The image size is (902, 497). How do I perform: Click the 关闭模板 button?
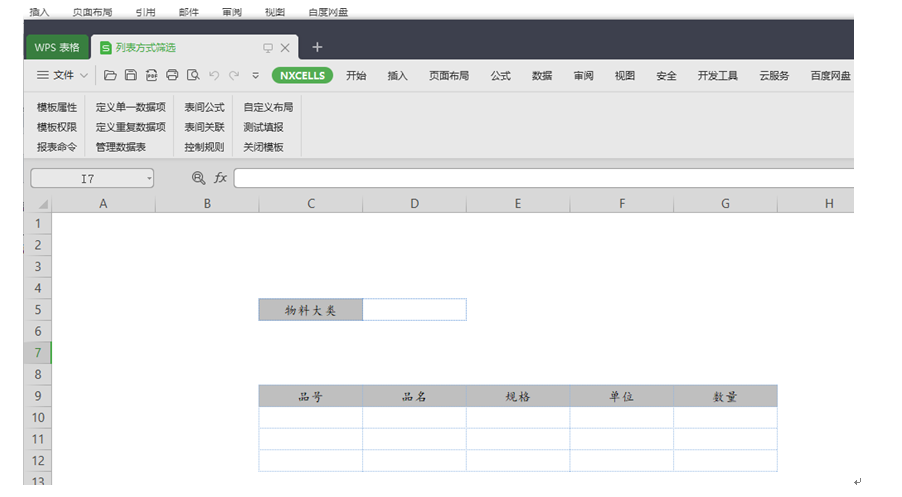pos(263,147)
